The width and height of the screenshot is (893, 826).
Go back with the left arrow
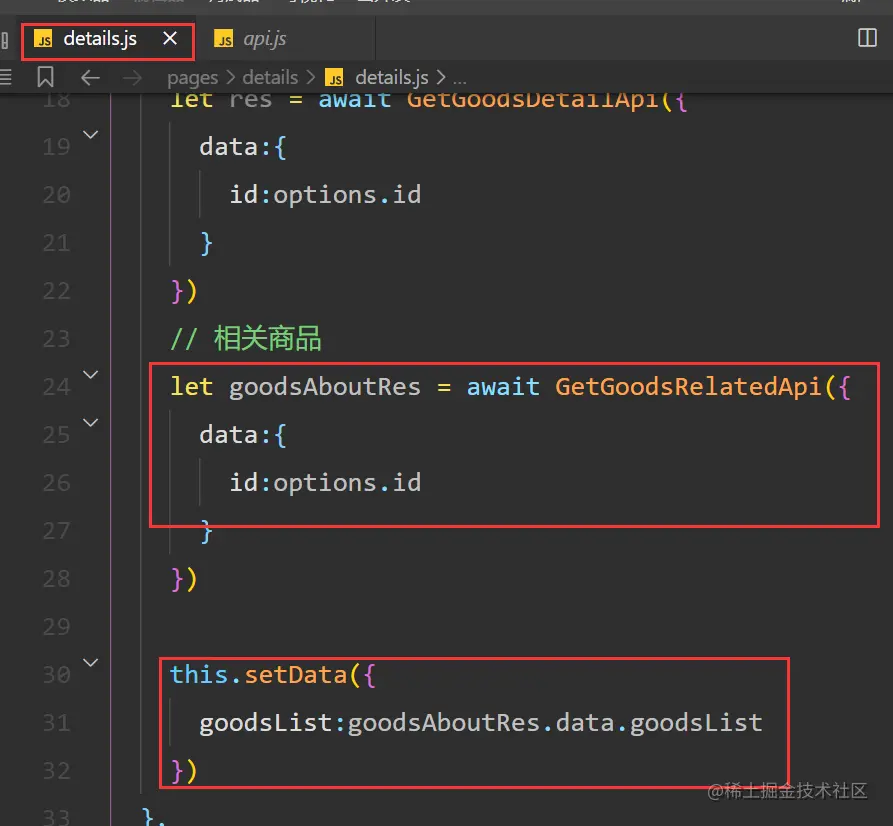91,77
